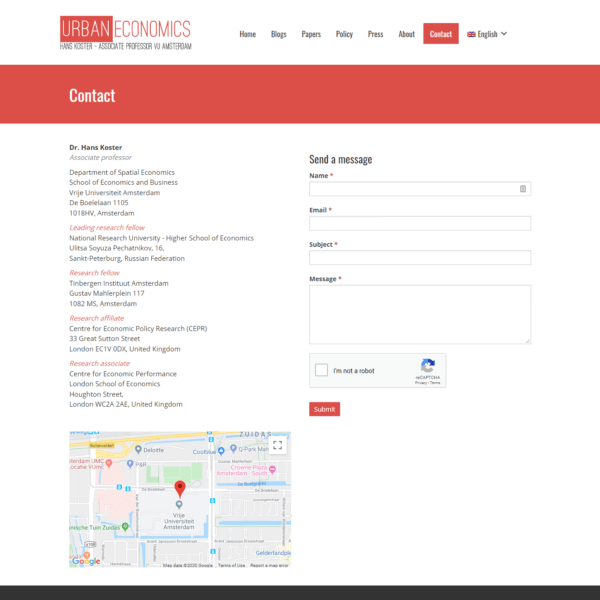Open the Blogs menu item

278,34
